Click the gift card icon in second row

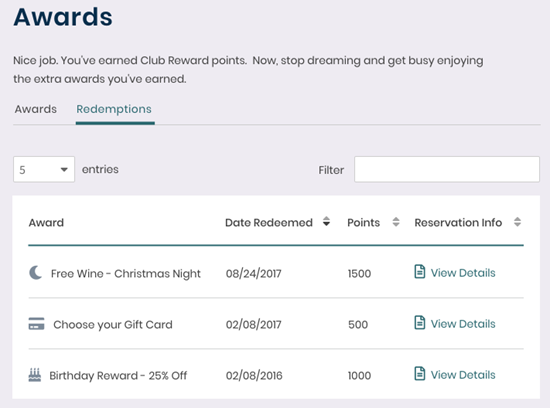[36, 324]
